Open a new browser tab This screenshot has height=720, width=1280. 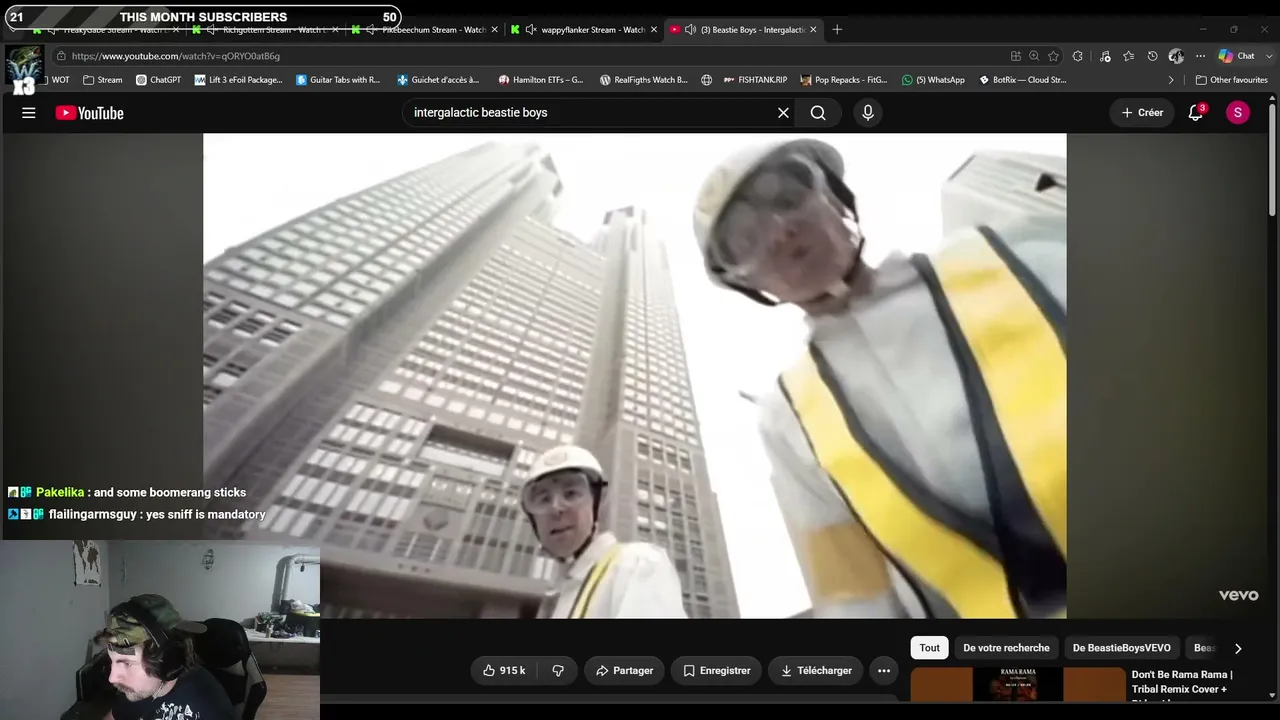pyautogui.click(x=837, y=30)
